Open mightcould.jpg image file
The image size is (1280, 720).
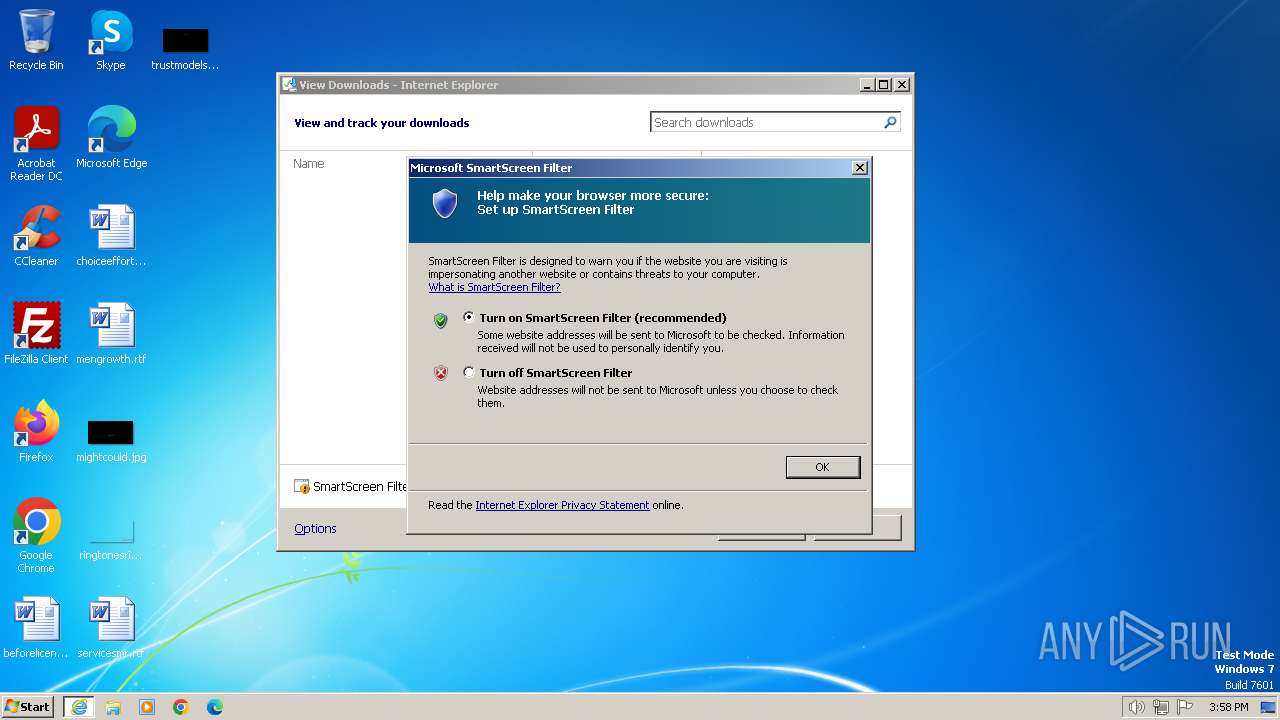point(111,440)
